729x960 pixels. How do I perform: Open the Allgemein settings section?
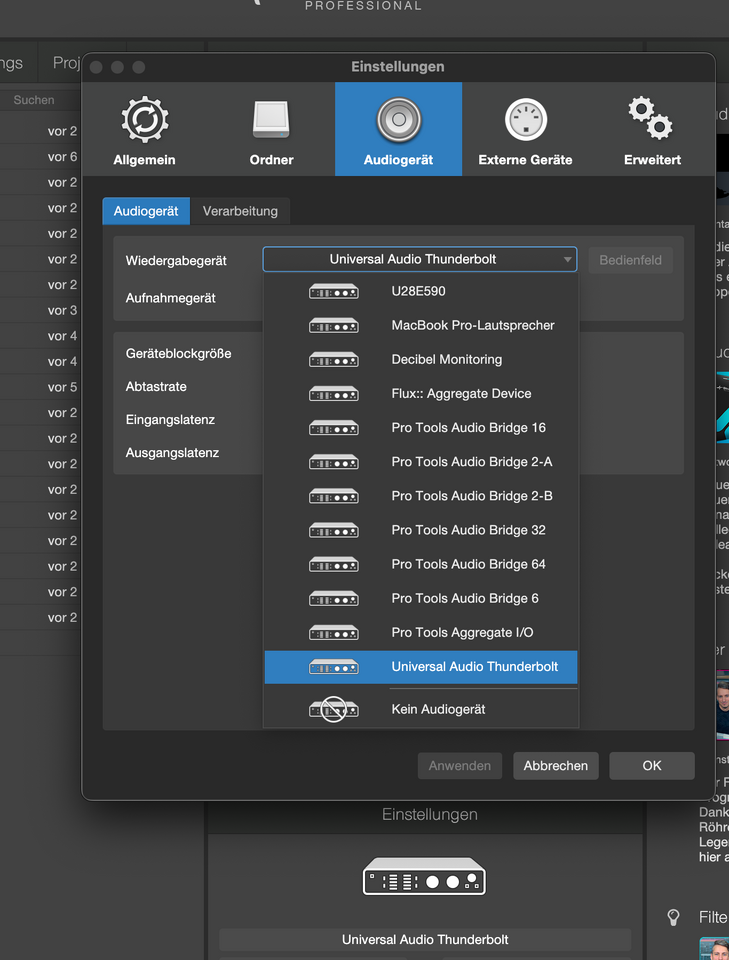pos(144,130)
